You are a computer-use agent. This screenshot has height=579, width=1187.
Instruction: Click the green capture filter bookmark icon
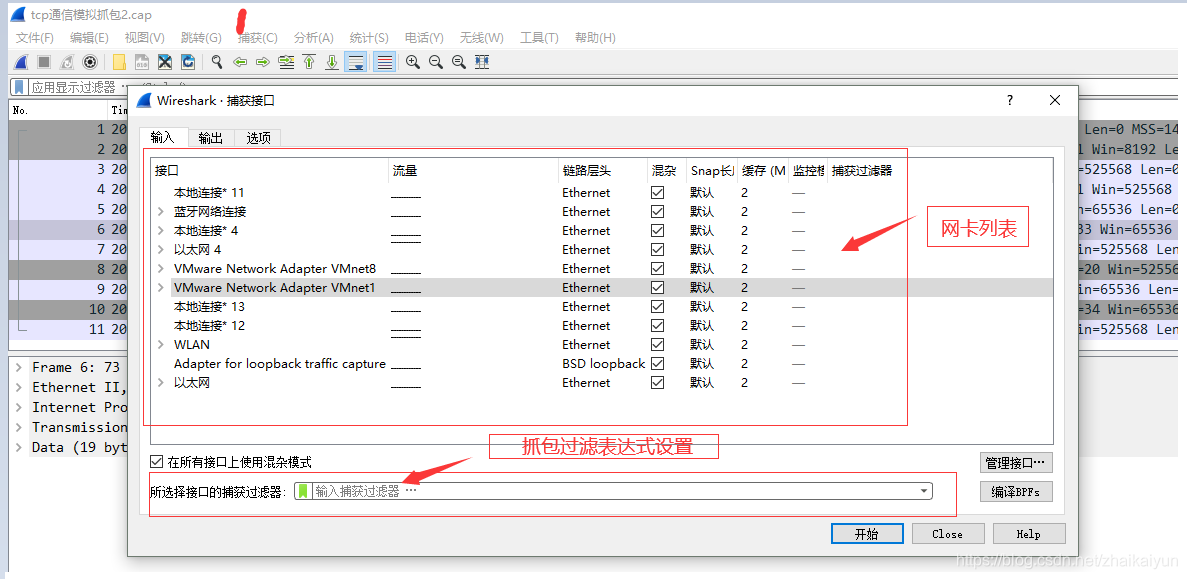point(303,491)
